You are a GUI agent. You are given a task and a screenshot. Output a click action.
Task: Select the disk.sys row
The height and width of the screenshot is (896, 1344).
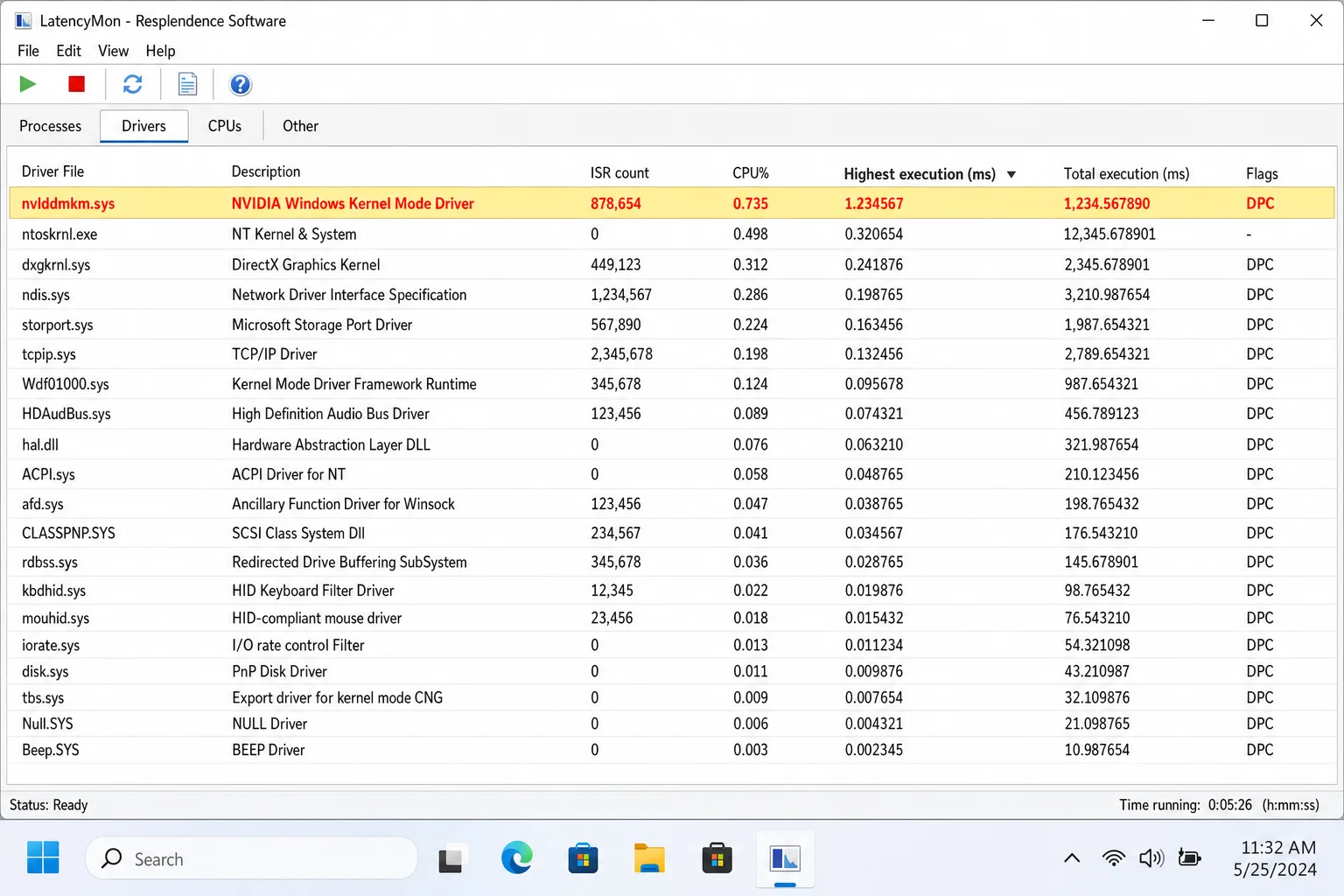(x=671, y=670)
